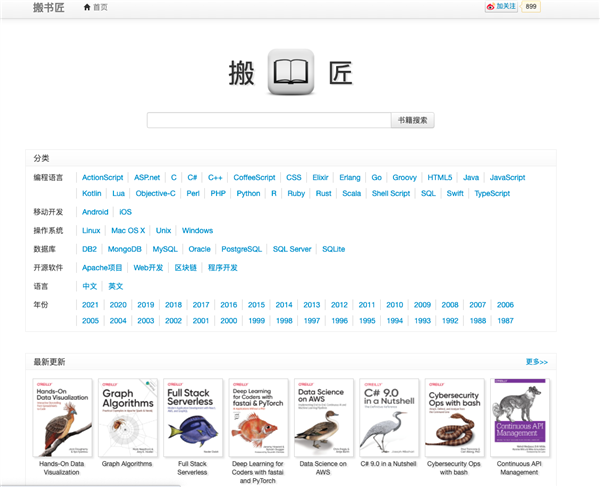Select 中文 language filter

(x=90, y=286)
